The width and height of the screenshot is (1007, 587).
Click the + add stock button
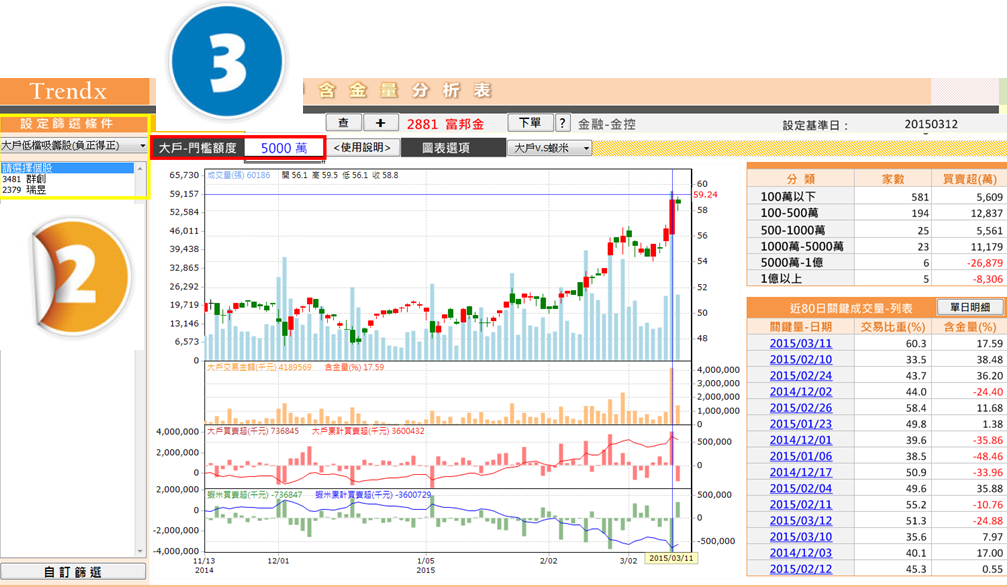pyautogui.click(x=380, y=123)
